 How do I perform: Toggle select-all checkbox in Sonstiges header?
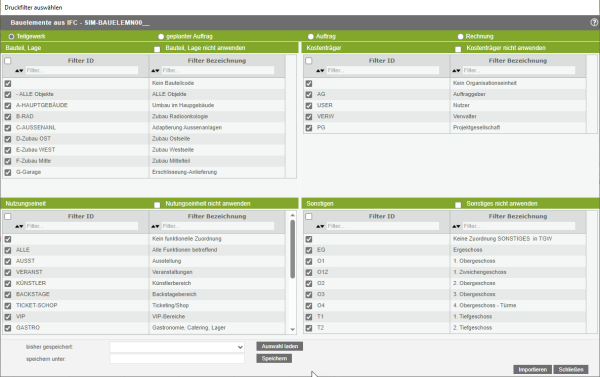click(x=309, y=216)
